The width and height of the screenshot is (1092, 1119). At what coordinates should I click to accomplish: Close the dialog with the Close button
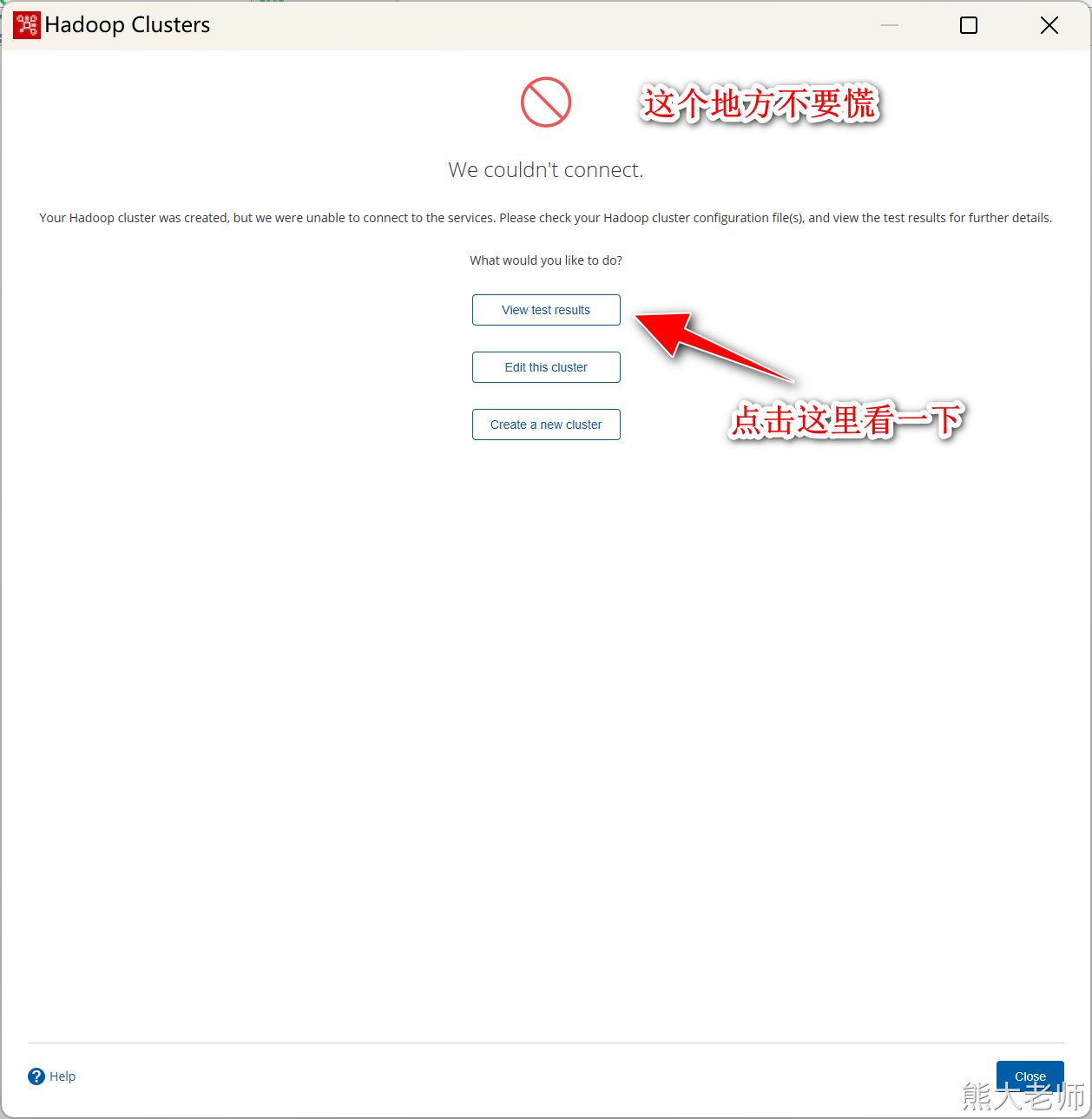pyautogui.click(x=1030, y=1076)
